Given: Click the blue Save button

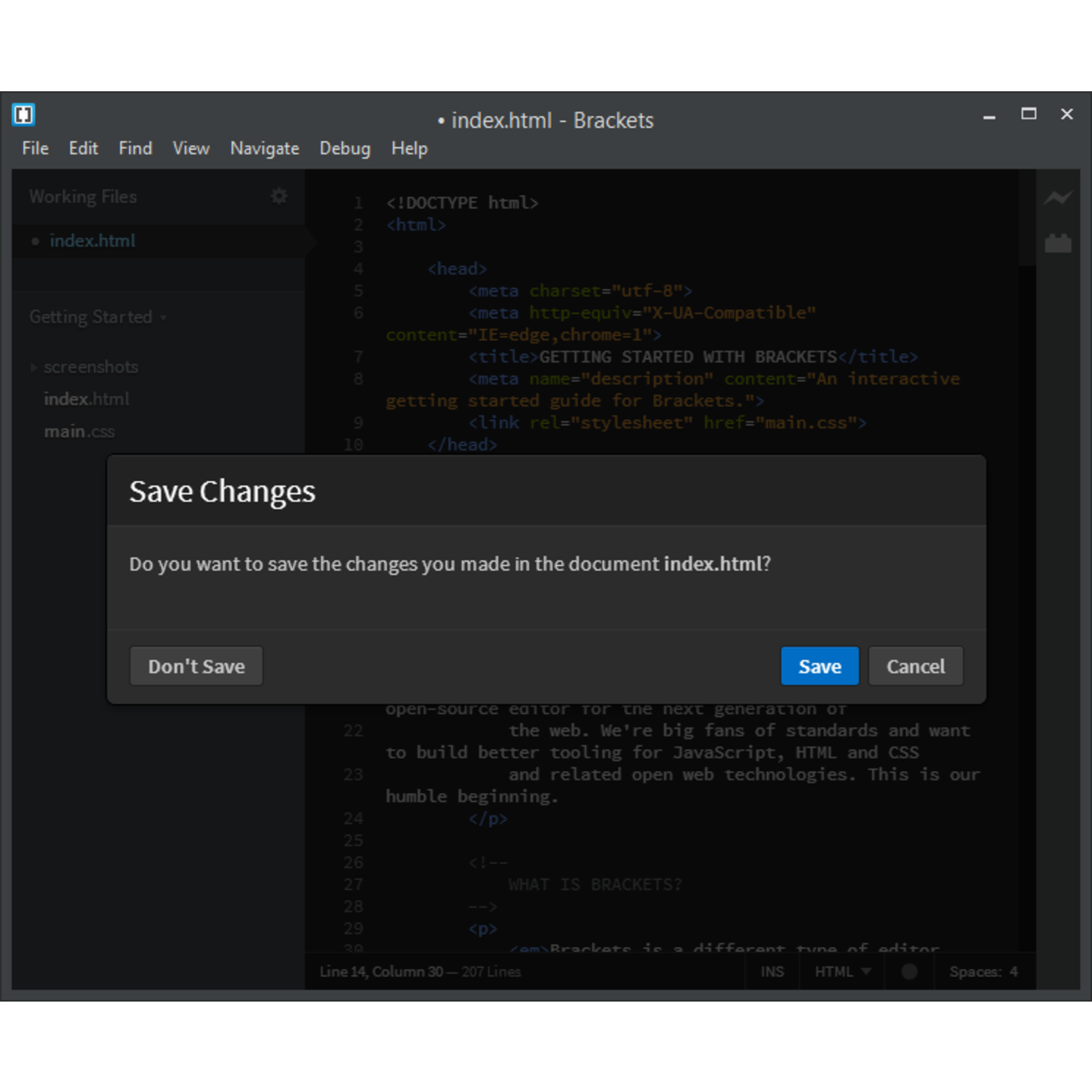Looking at the screenshot, I should (819, 666).
